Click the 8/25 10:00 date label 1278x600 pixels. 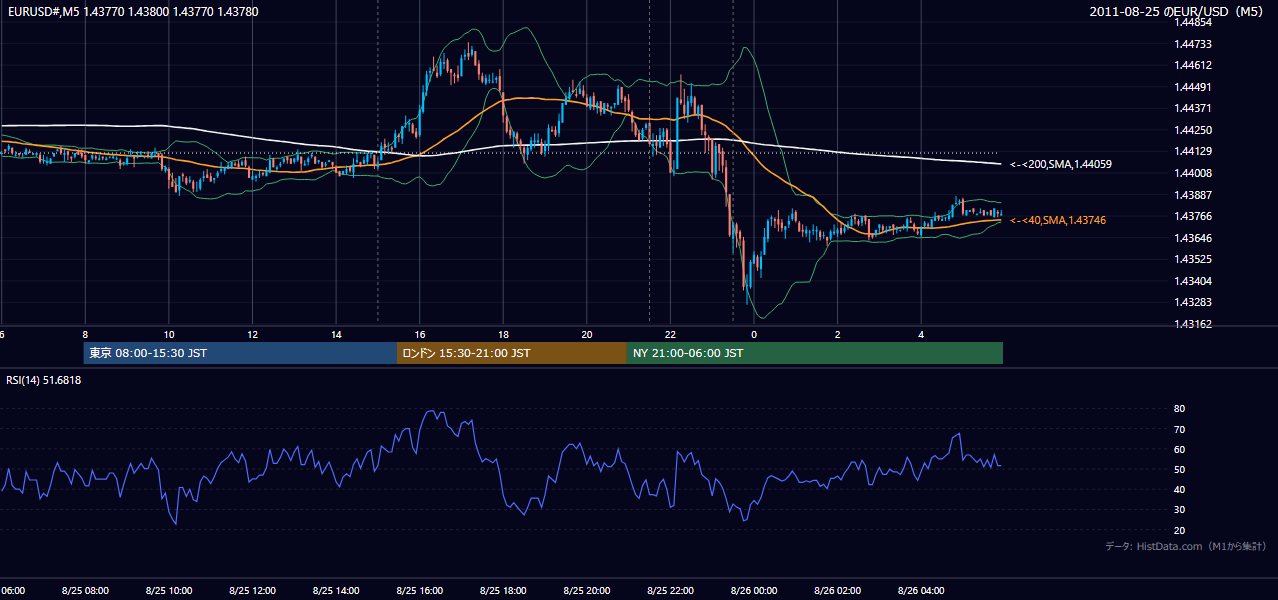[169, 590]
